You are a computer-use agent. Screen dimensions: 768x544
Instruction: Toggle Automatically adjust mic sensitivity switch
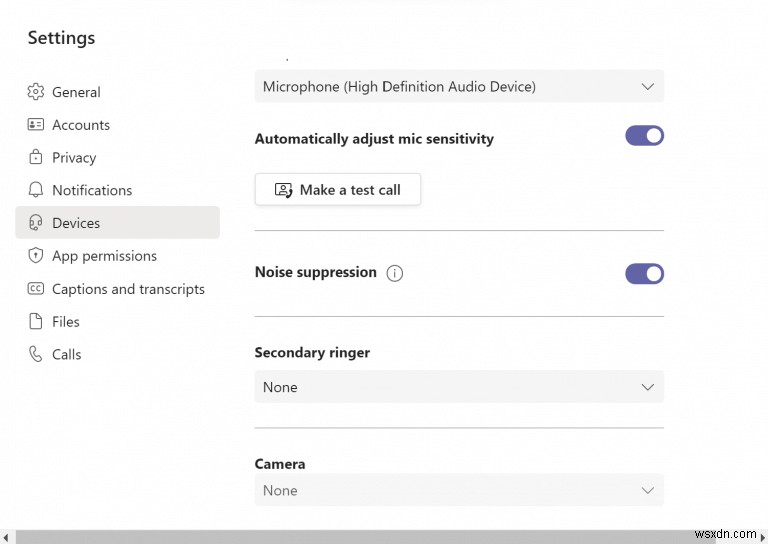click(x=644, y=136)
